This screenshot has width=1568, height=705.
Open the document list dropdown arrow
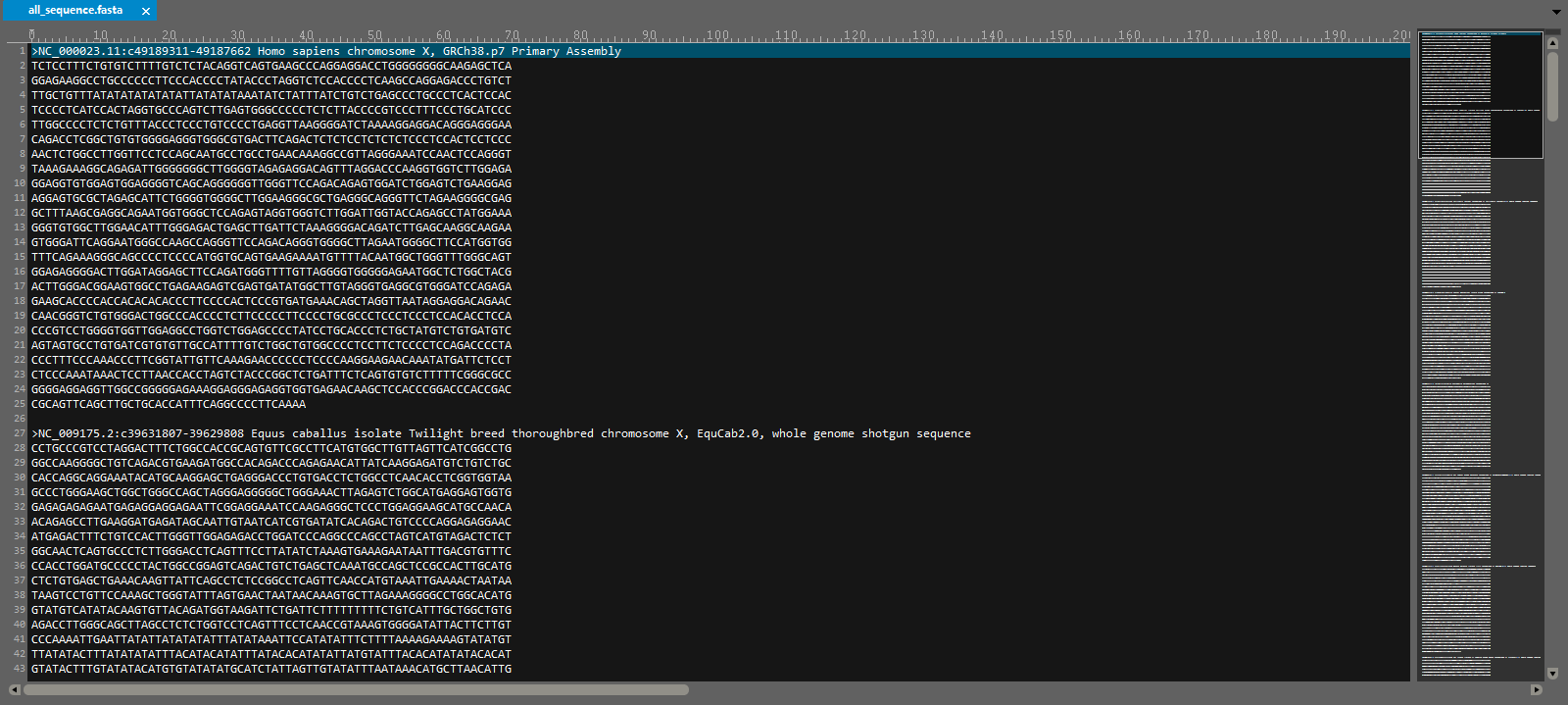(1556, 12)
